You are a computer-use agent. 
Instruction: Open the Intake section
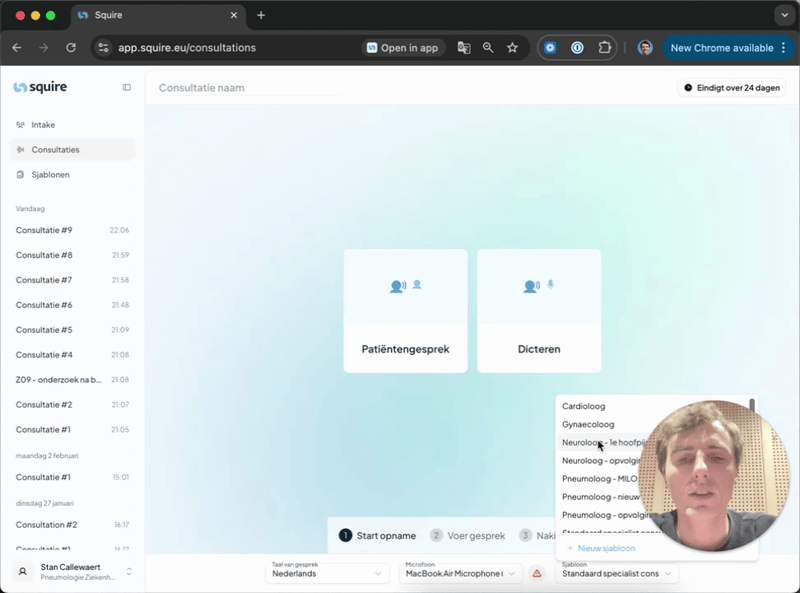pyautogui.click(x=72, y=125)
